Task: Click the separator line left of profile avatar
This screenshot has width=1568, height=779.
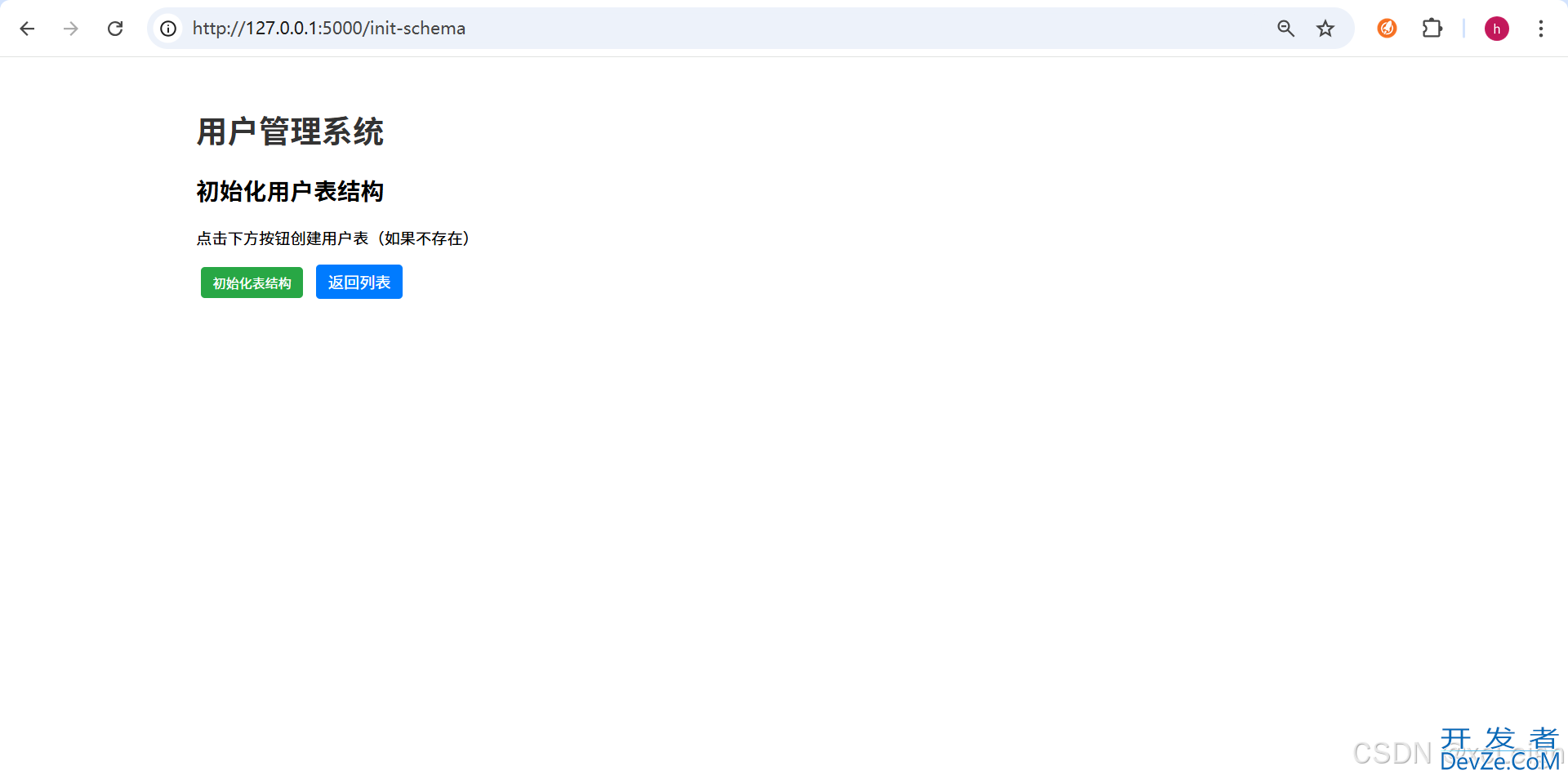Action: pyautogui.click(x=1463, y=29)
